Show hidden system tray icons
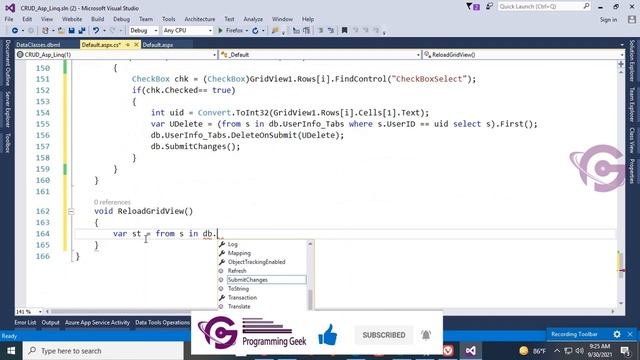 [557, 351]
